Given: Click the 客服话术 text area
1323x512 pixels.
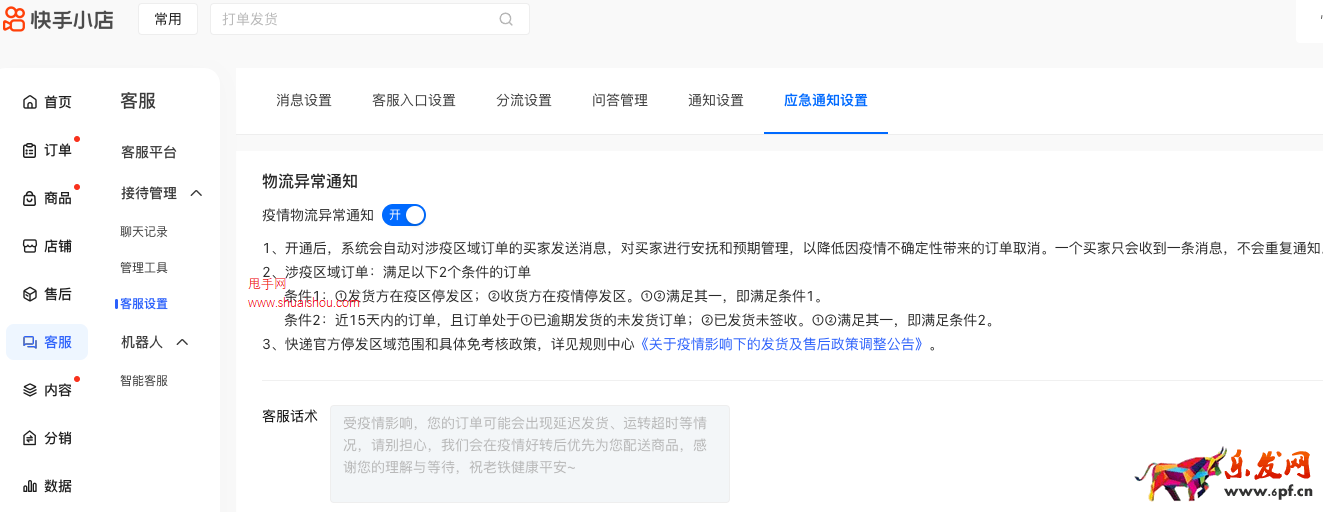Looking at the screenshot, I should coord(530,453).
